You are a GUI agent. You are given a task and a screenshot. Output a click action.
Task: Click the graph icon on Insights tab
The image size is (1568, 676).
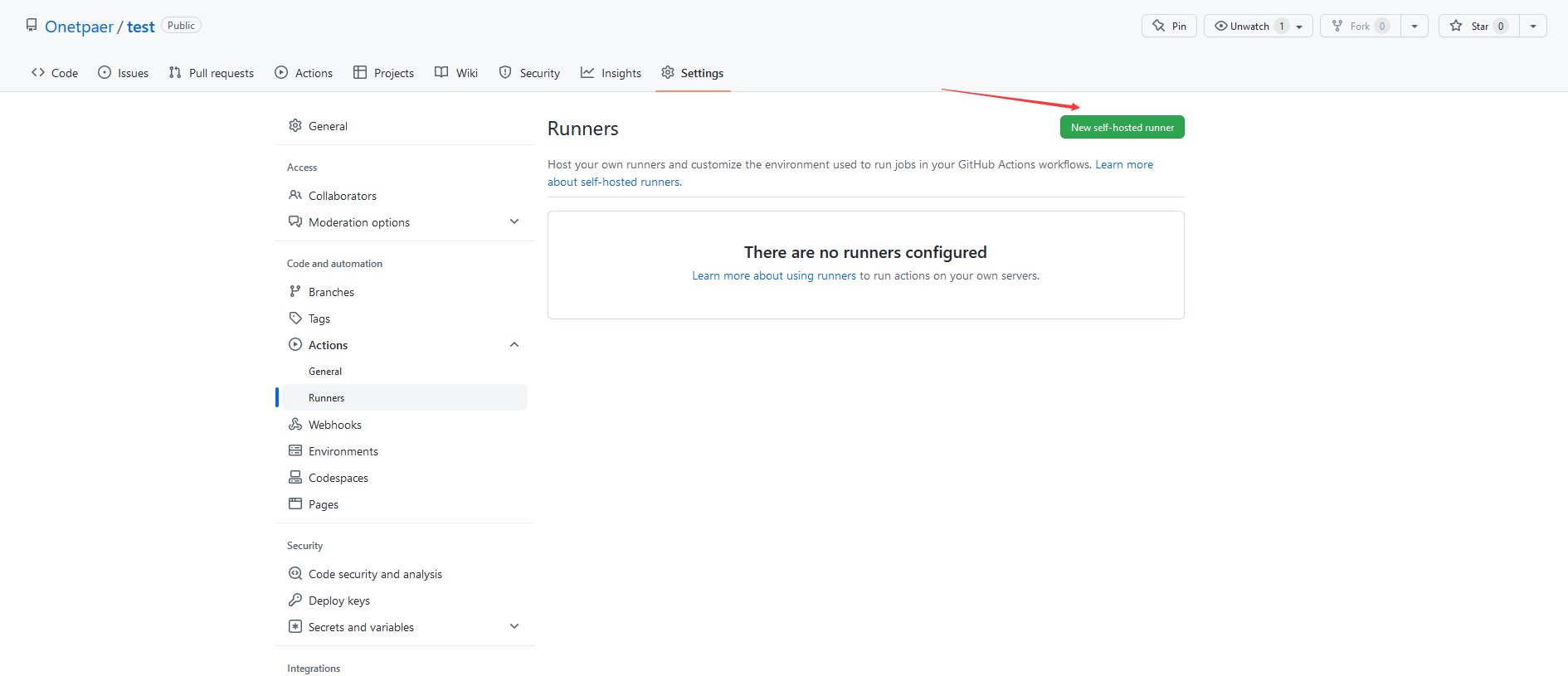587,72
